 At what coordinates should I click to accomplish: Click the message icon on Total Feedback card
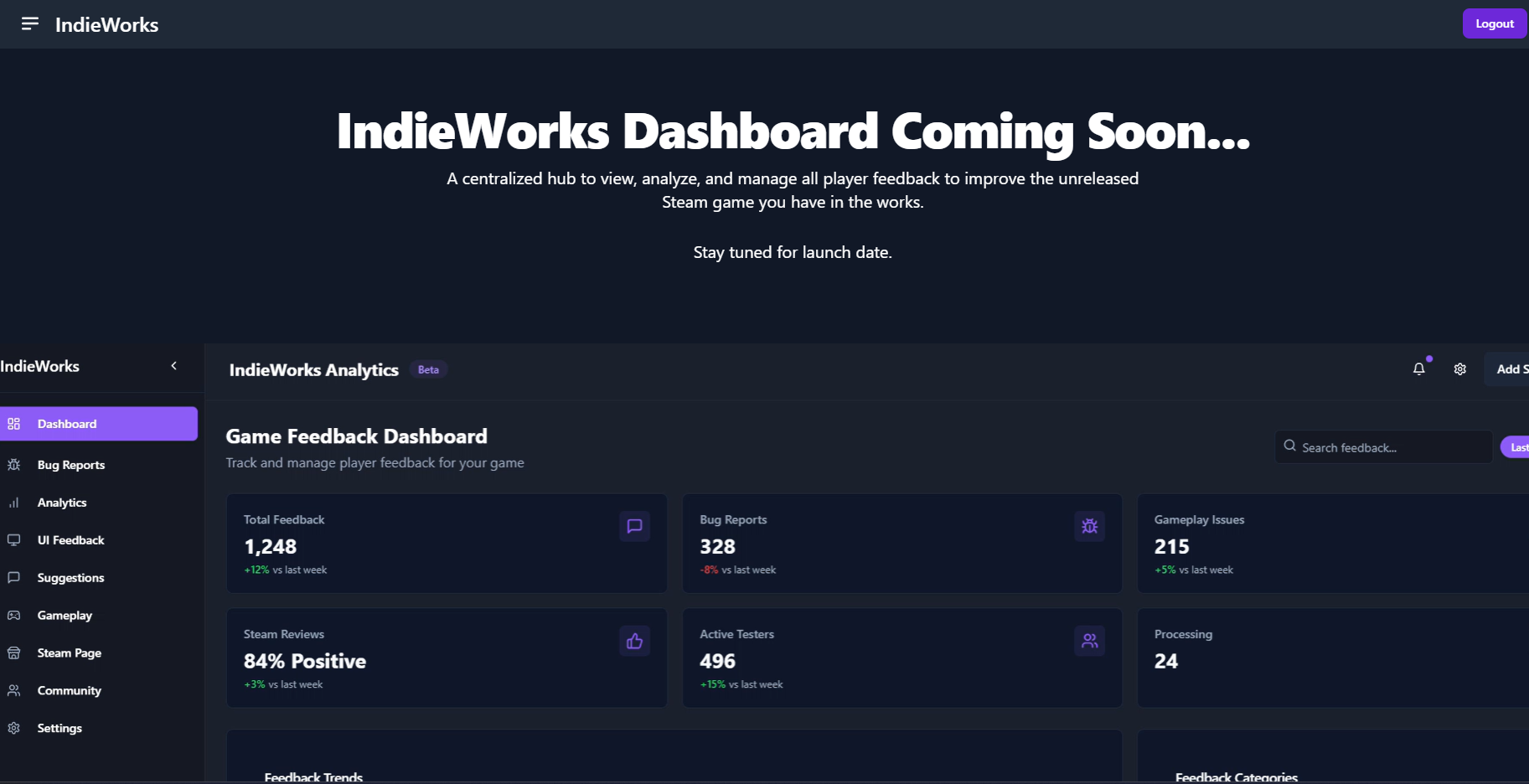click(x=634, y=526)
